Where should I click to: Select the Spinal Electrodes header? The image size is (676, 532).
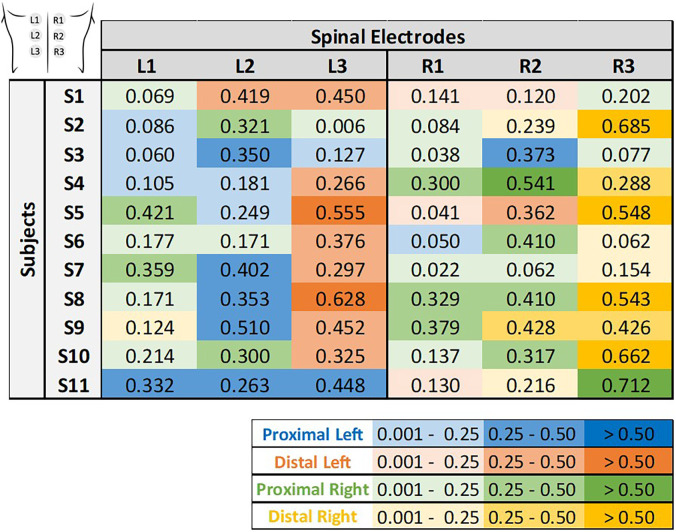click(x=387, y=36)
